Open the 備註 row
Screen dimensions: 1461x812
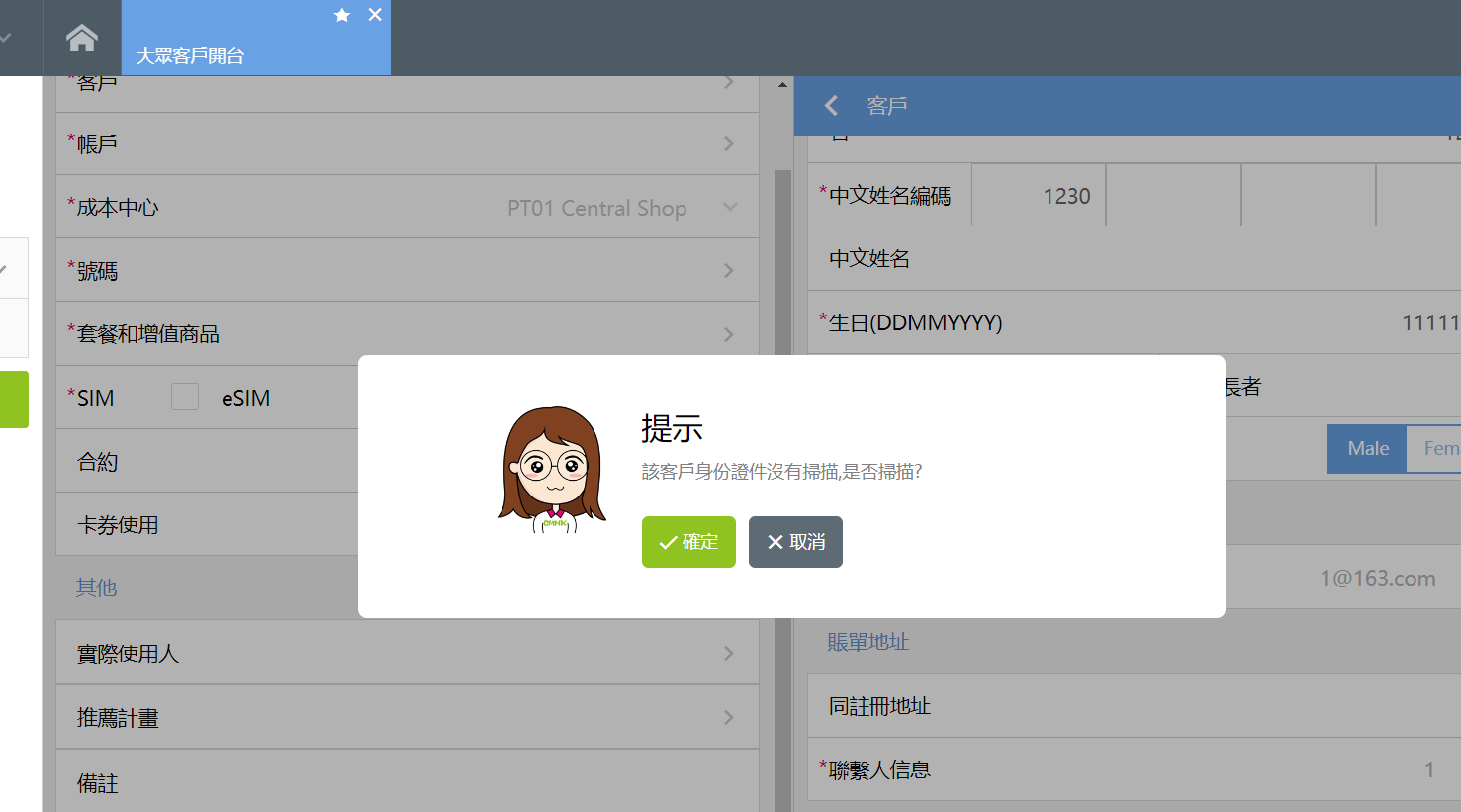408,782
